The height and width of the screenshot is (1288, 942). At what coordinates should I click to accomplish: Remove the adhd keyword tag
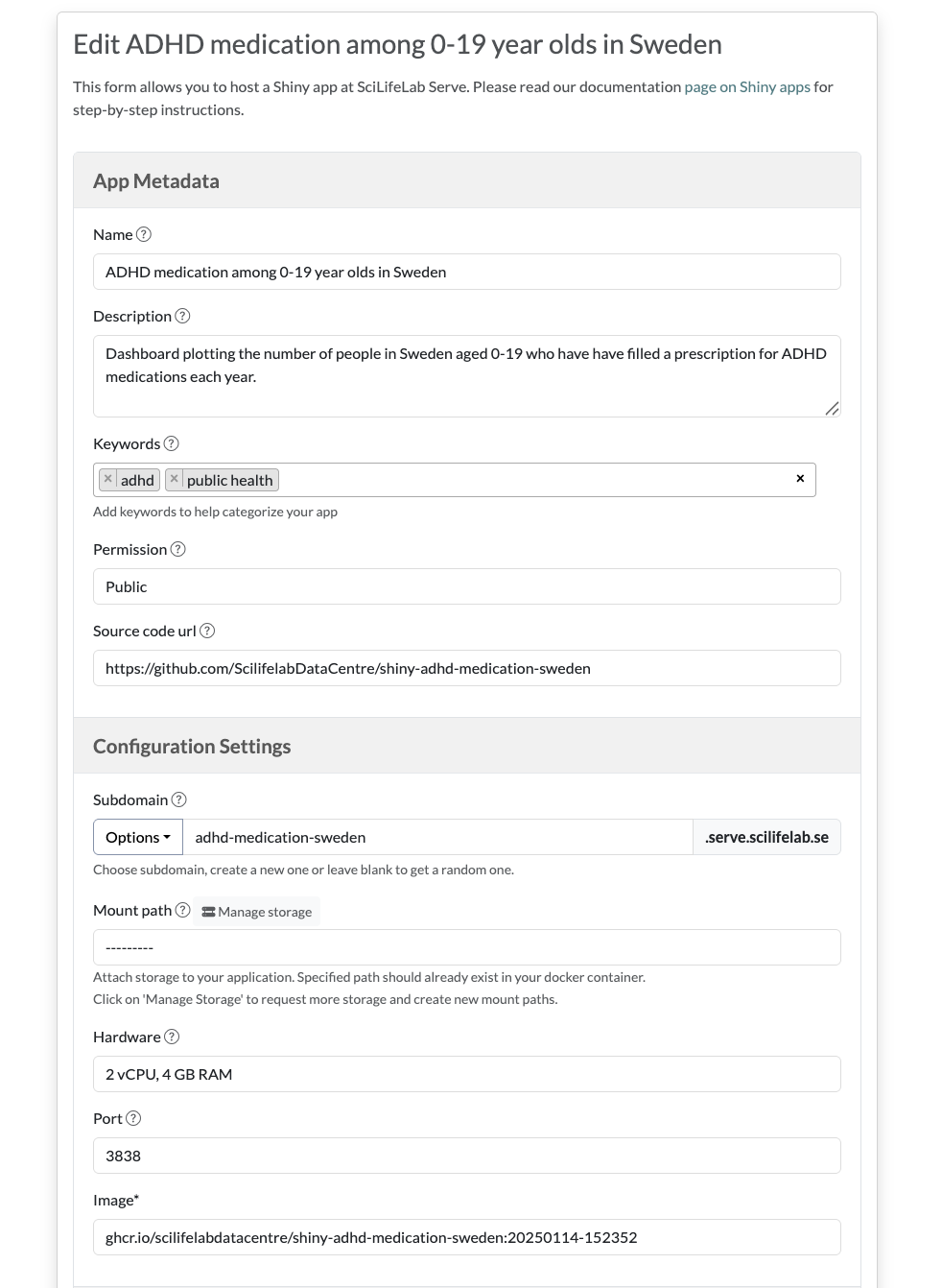pos(108,479)
